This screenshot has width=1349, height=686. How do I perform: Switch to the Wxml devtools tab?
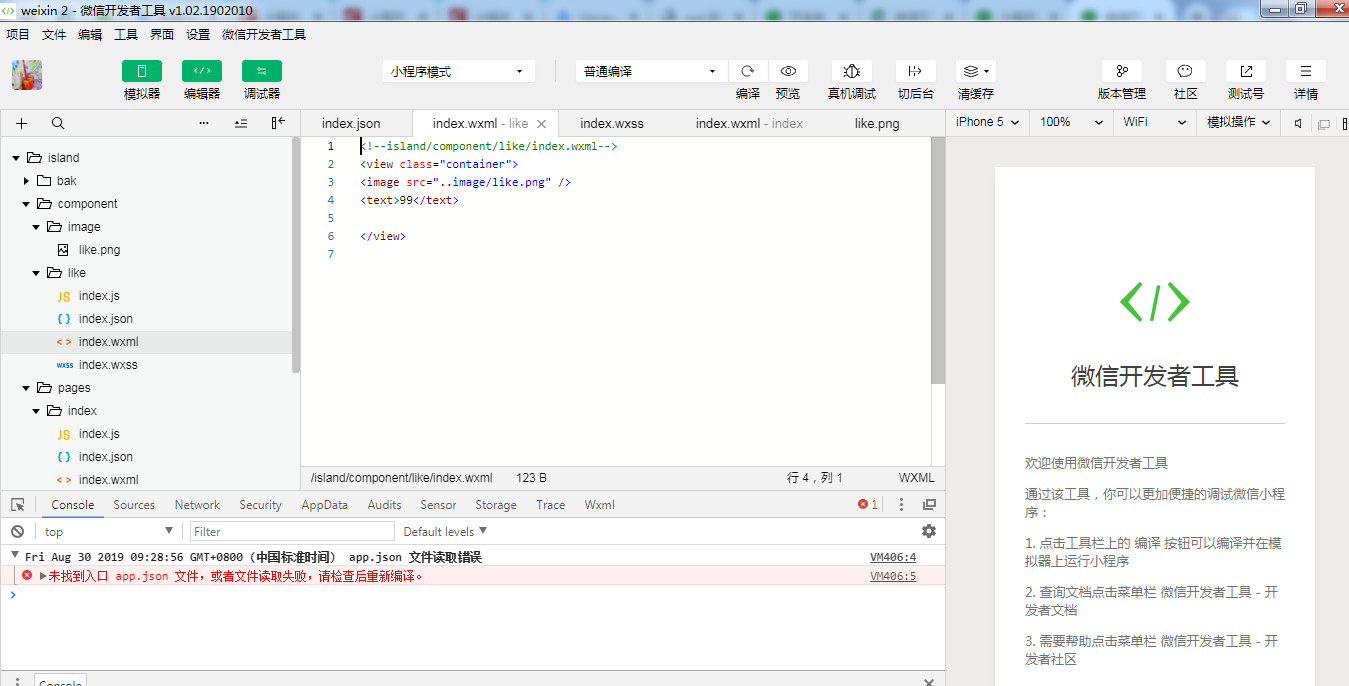(x=600, y=505)
